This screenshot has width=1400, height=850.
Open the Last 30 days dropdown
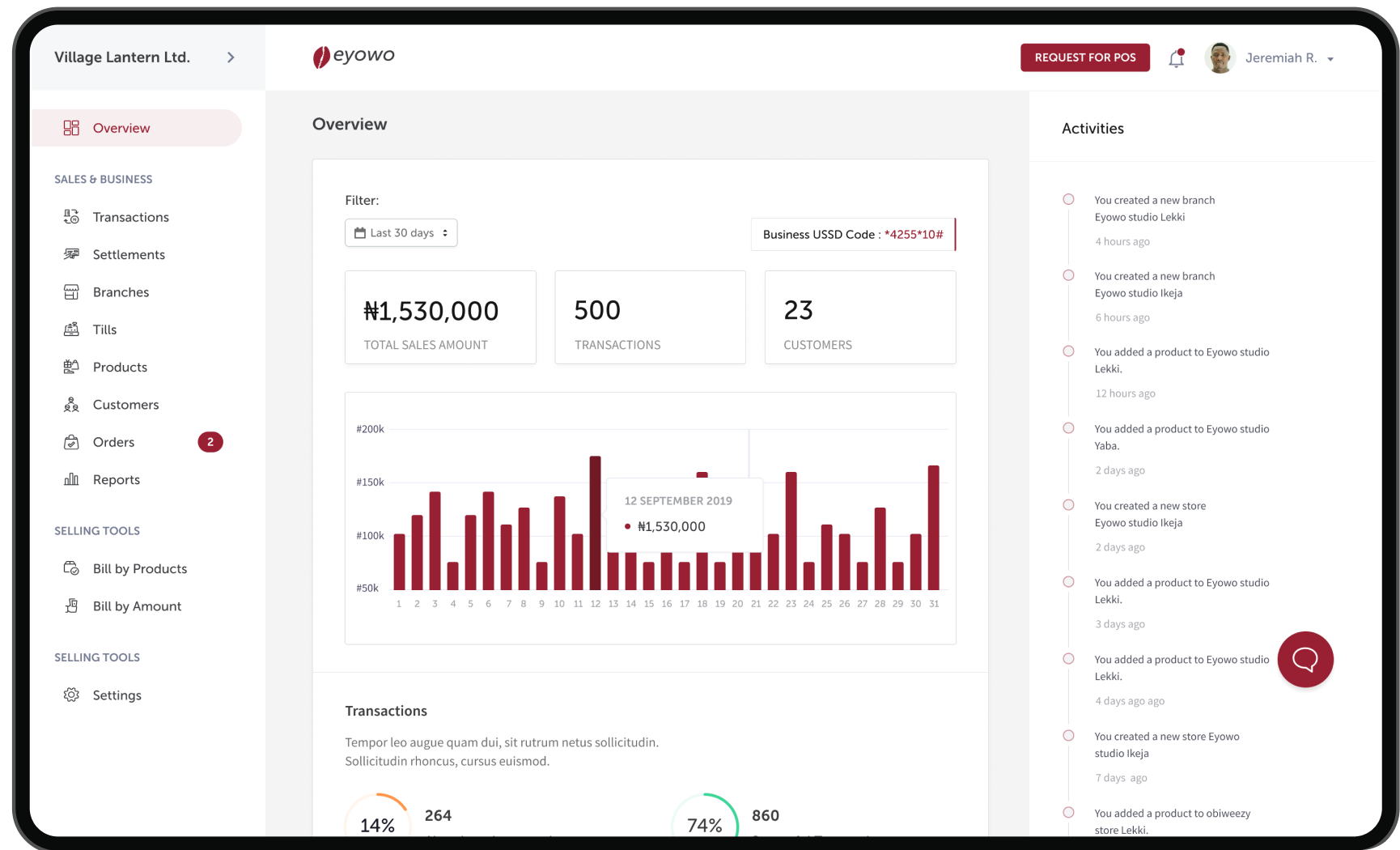tap(401, 233)
